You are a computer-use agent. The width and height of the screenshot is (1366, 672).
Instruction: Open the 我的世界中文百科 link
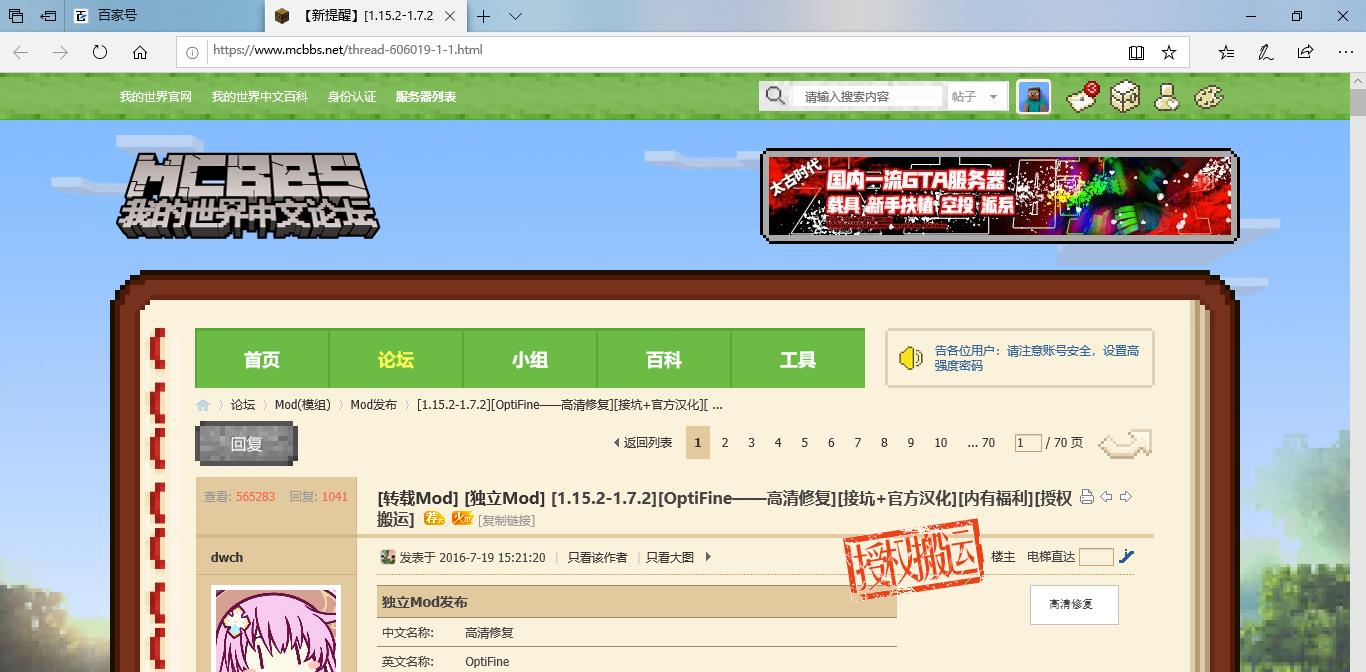(260, 97)
